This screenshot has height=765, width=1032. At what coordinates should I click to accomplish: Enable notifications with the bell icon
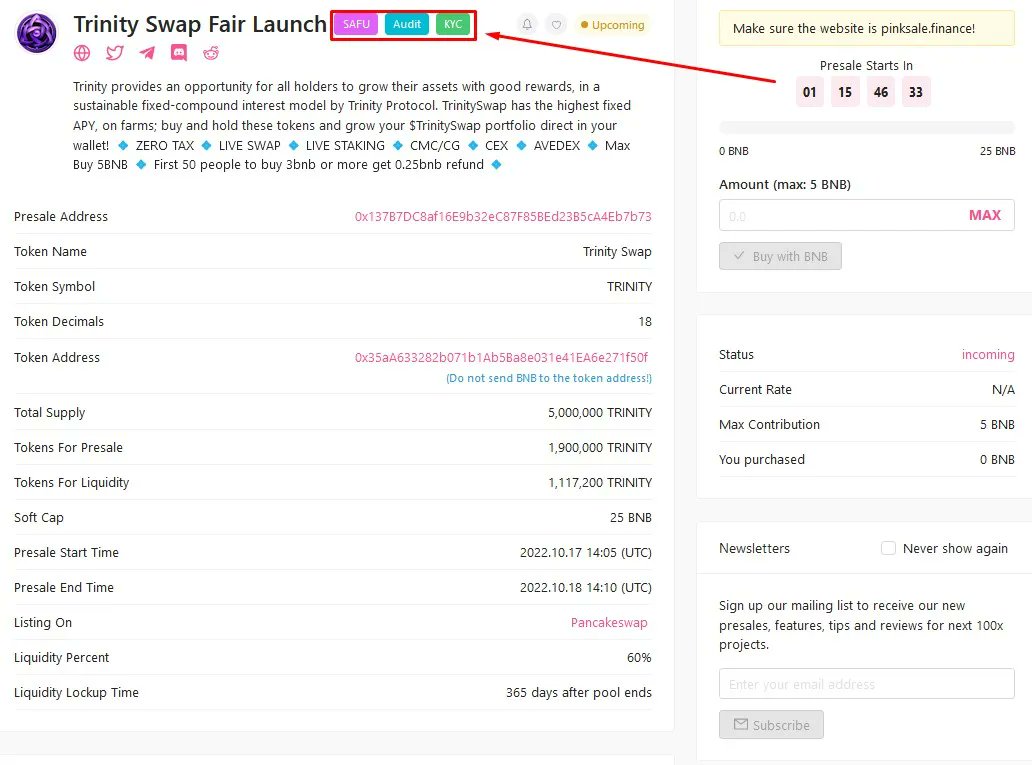coord(530,25)
